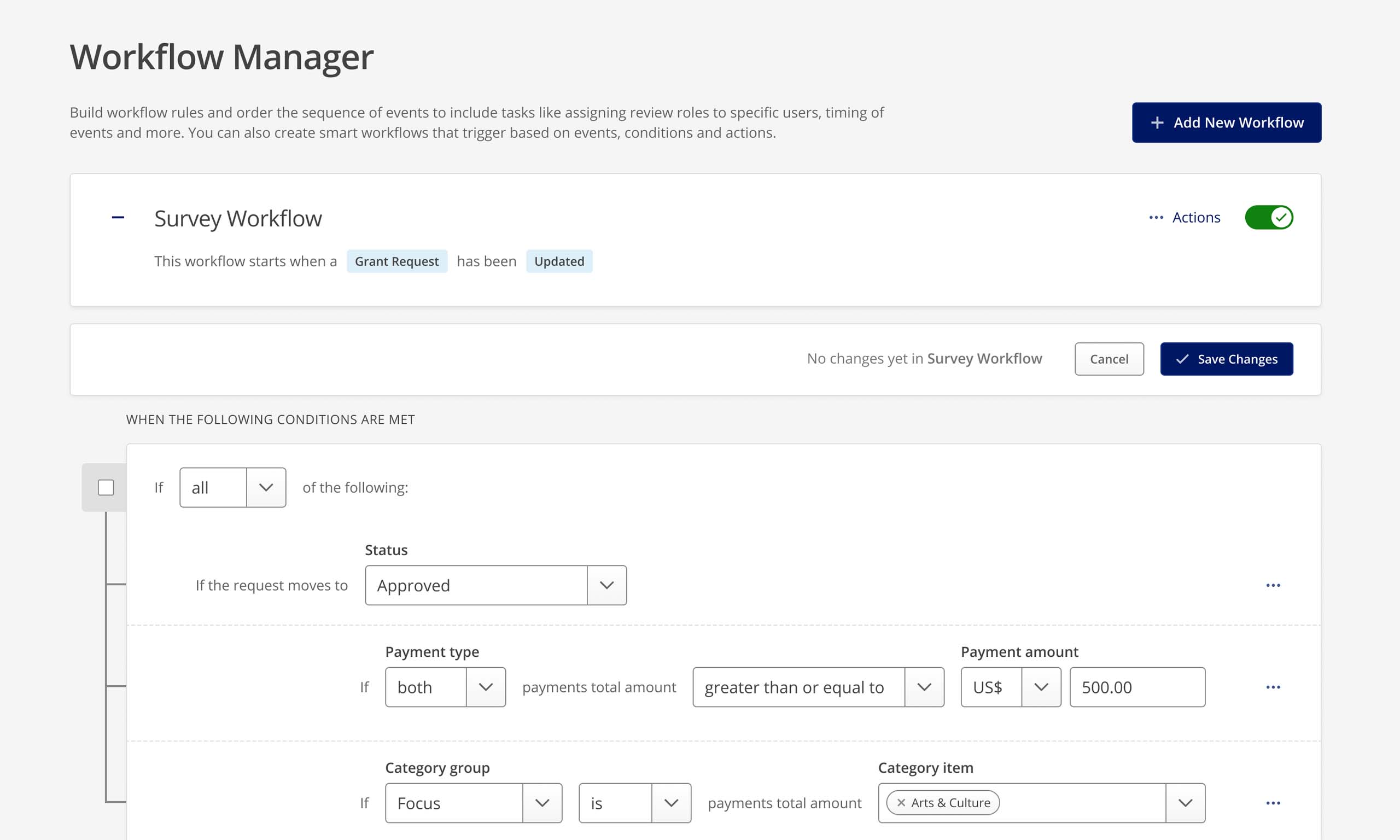Disable the Survey Workflow toggle
This screenshot has height=840, width=1400.
point(1269,217)
